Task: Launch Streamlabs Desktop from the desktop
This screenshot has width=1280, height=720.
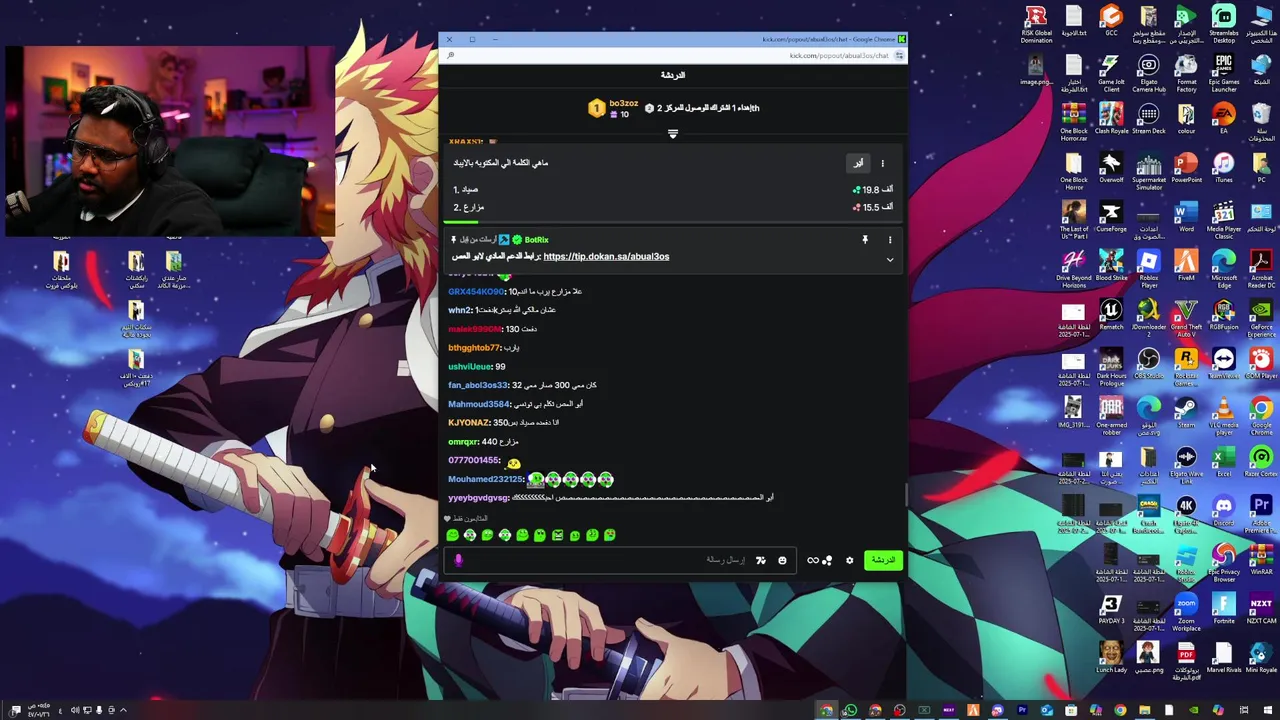Action: click(1223, 25)
